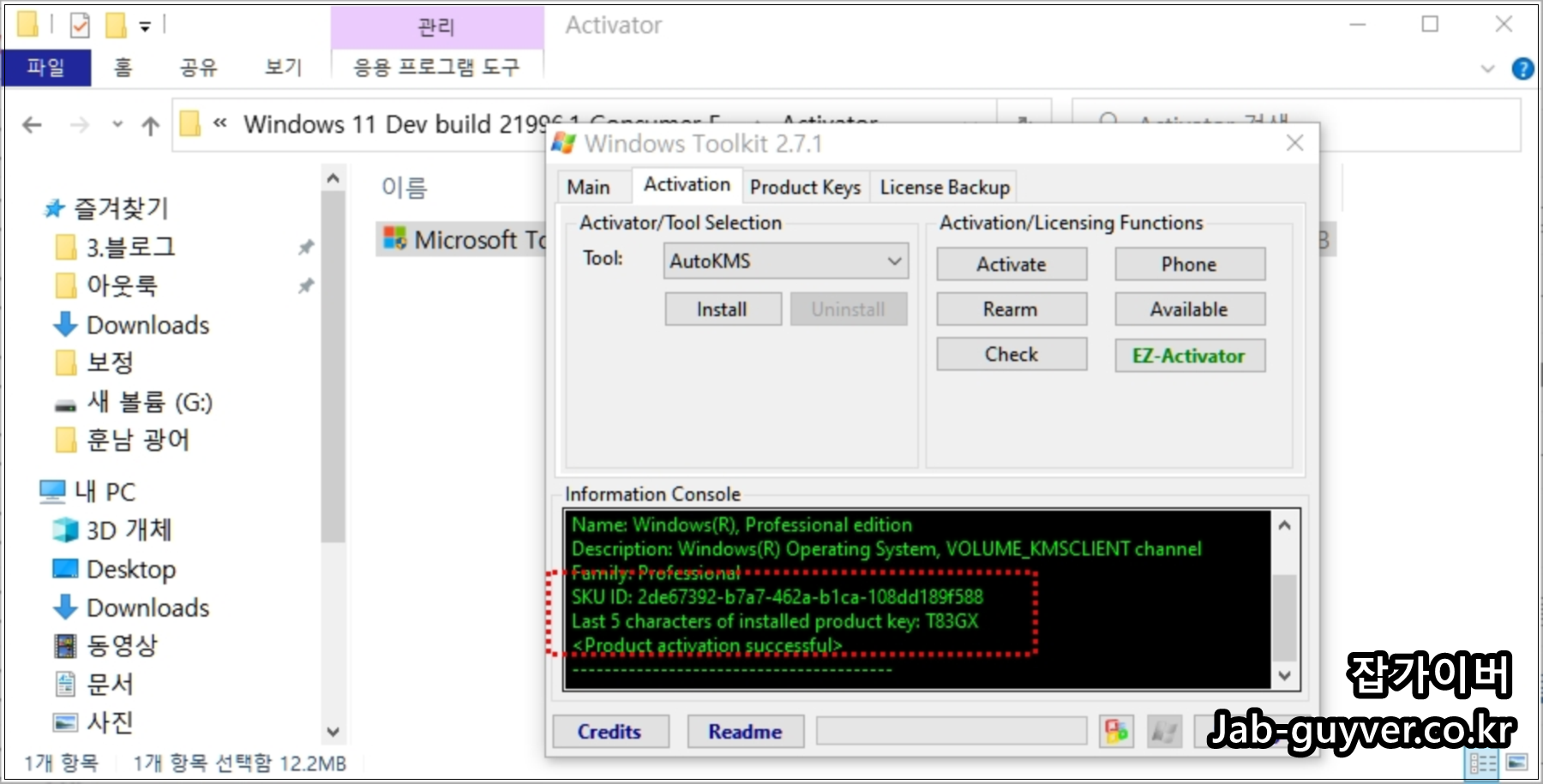Open the Main tab in Windows Toolkit
Screen dimensions: 1543x784
pos(588,187)
